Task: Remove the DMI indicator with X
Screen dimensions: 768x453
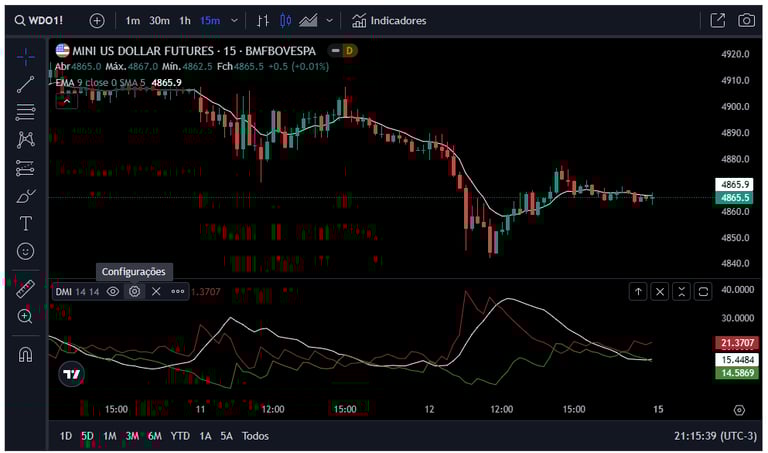Action: coord(156,292)
